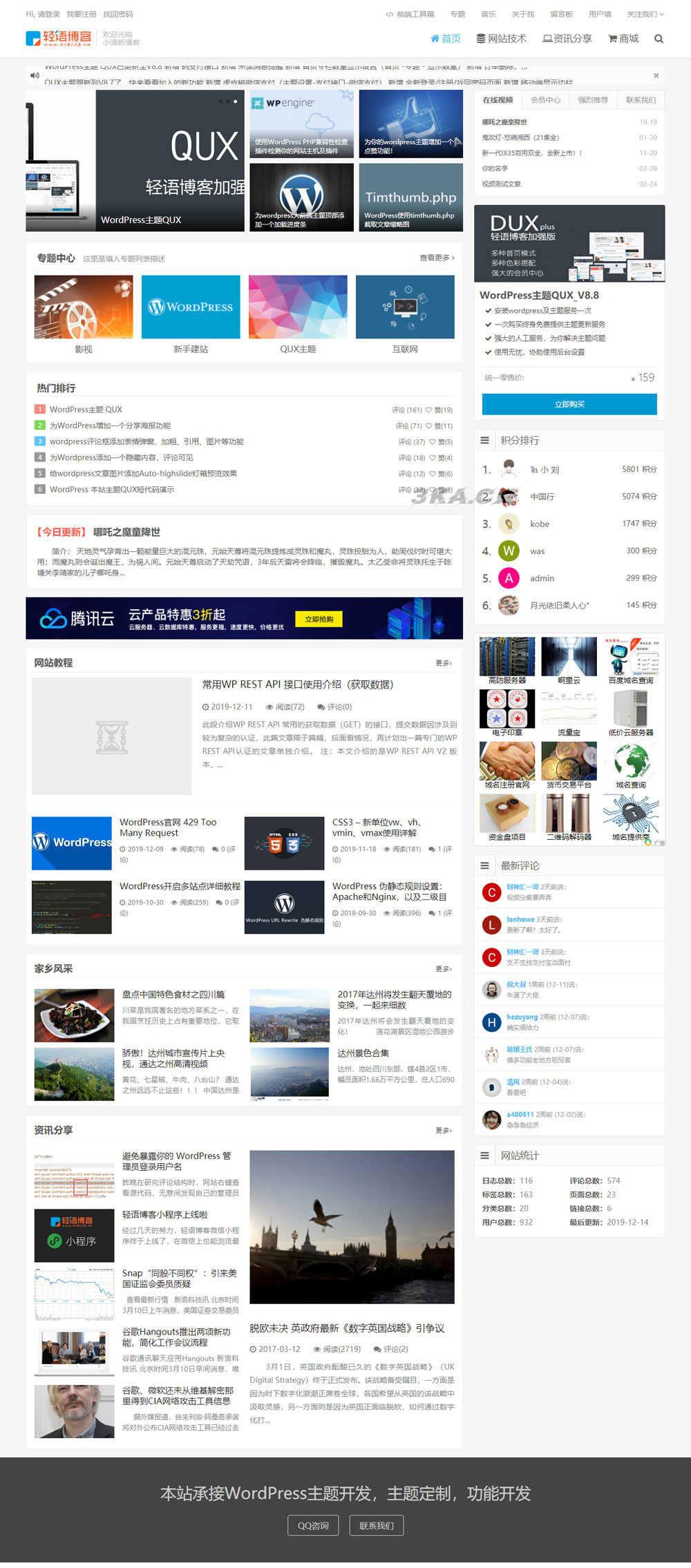Click the menu icon beside 网站统计
691x1568 pixels.
tap(484, 1156)
